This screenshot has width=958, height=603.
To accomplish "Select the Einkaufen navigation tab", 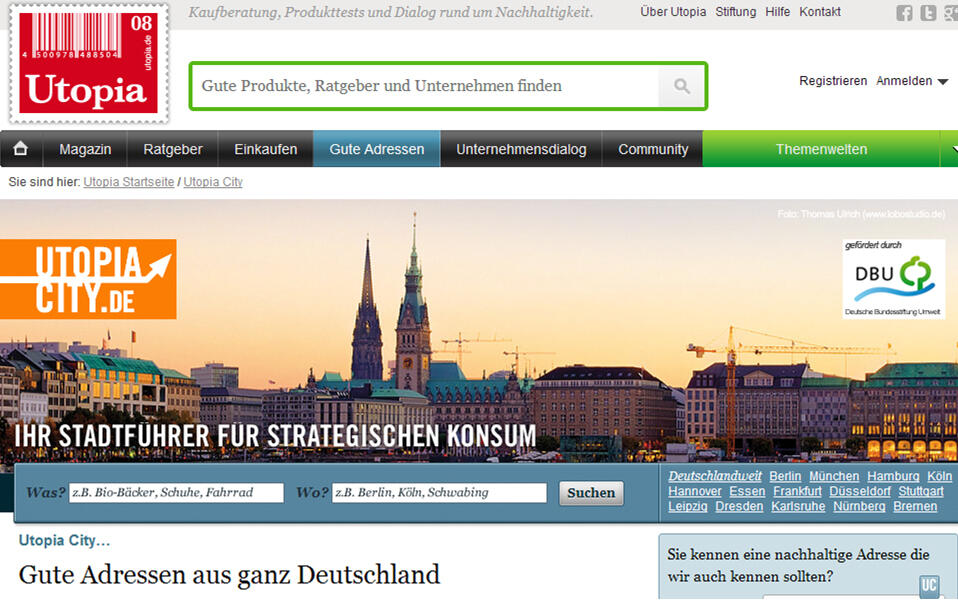I will [x=265, y=148].
